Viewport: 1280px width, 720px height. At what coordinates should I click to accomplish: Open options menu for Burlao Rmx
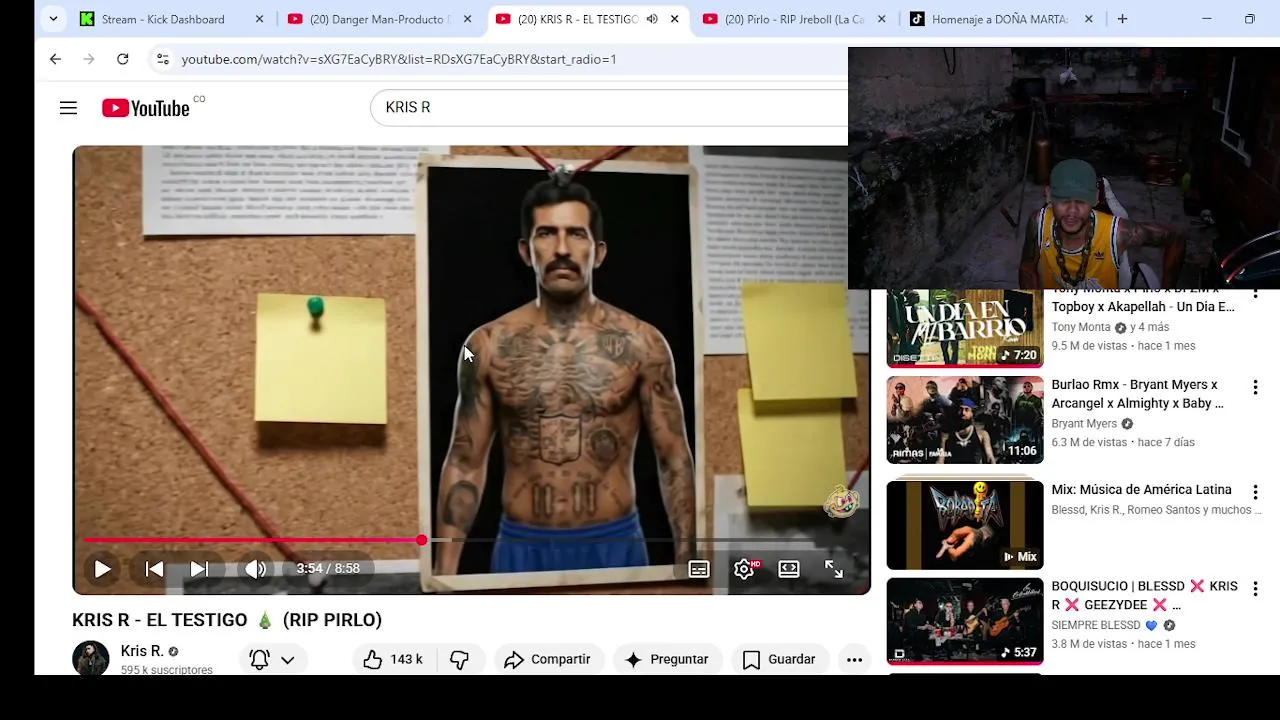(1255, 387)
